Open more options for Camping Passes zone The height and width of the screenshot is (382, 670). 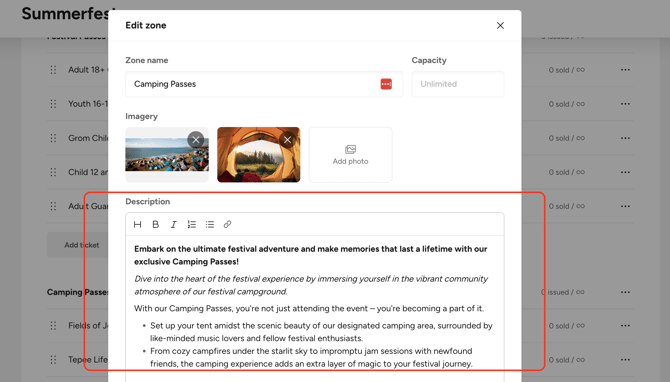[625, 292]
